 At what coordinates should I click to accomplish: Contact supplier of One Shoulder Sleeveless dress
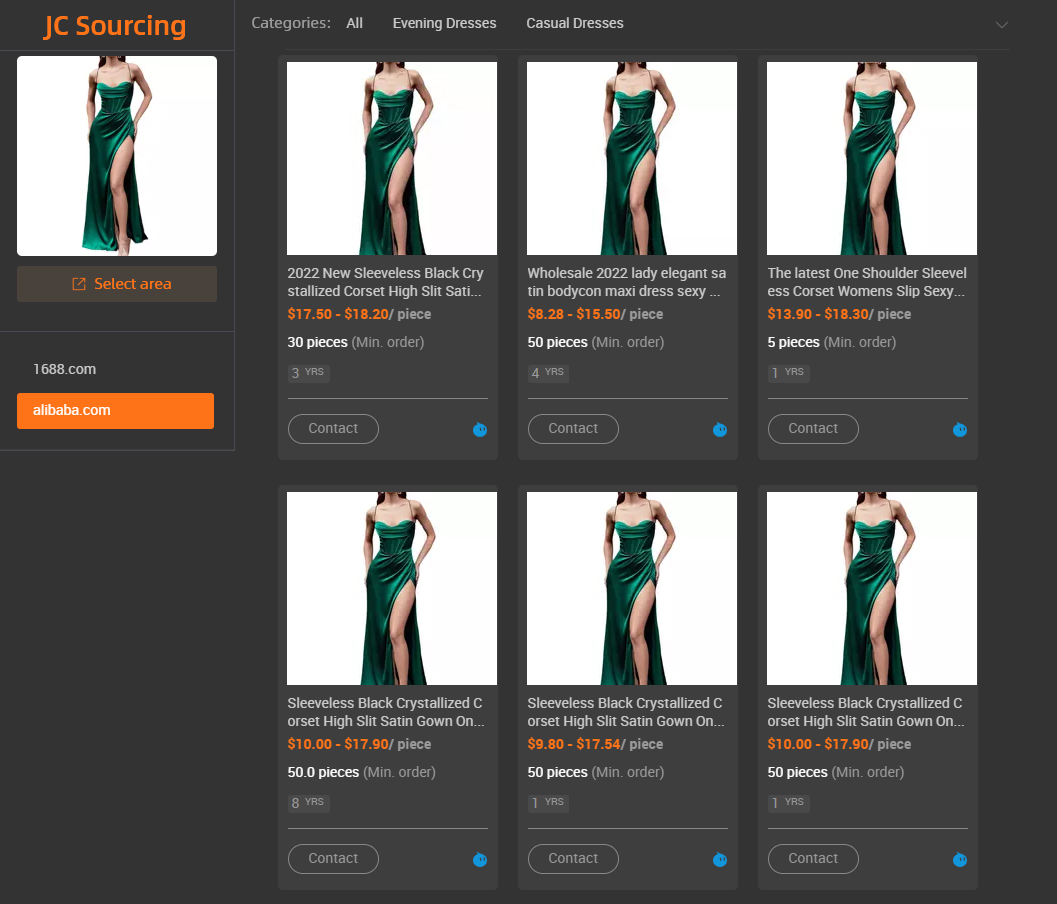[813, 429]
